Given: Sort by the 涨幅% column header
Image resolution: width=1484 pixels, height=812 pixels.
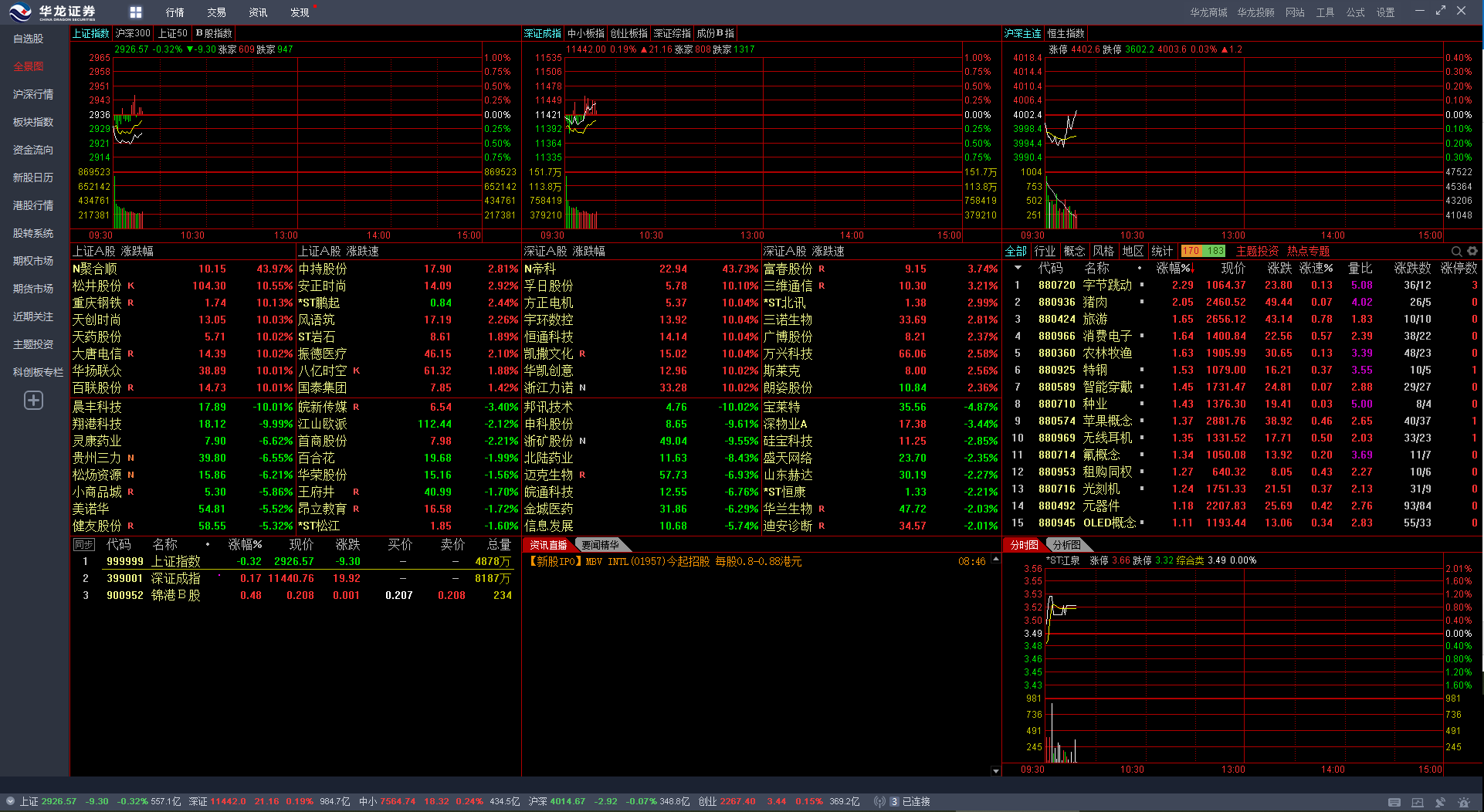Looking at the screenshot, I should (1173, 269).
